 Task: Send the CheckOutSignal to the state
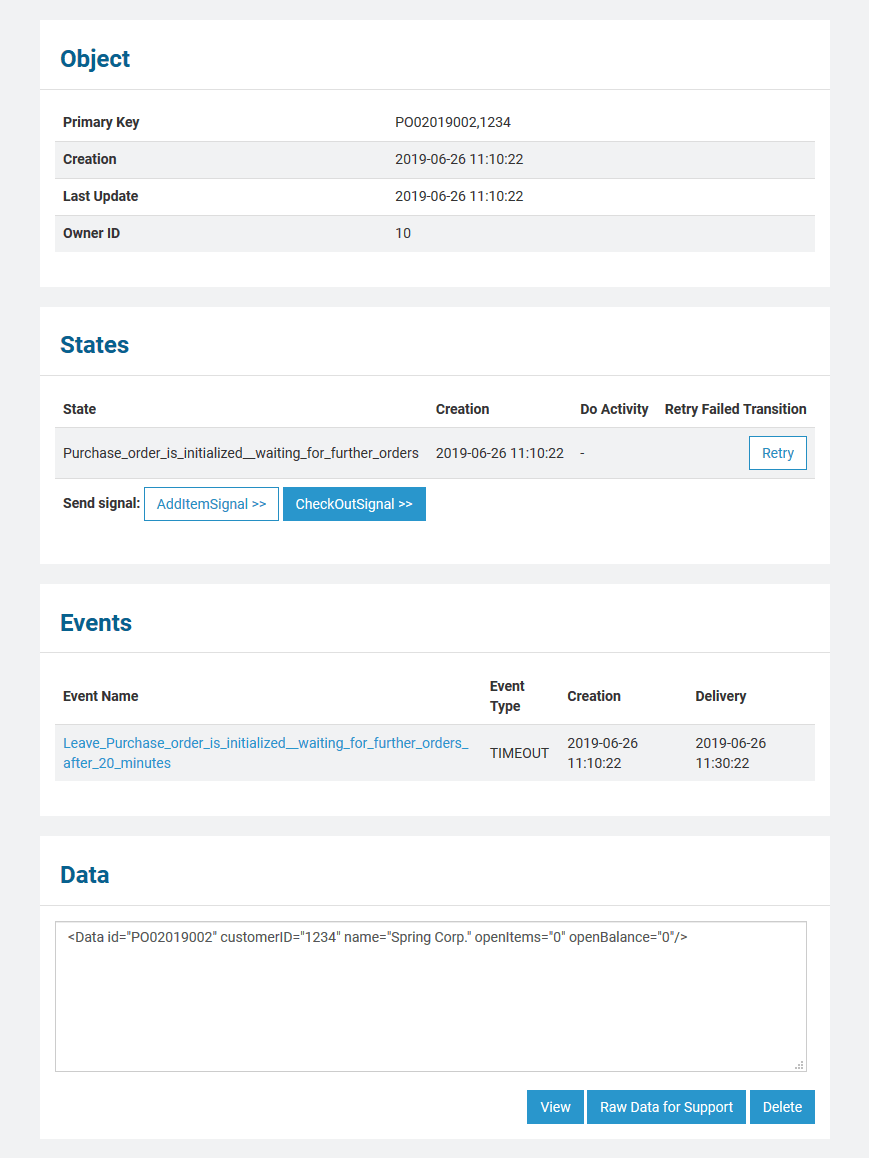pyautogui.click(x=354, y=503)
